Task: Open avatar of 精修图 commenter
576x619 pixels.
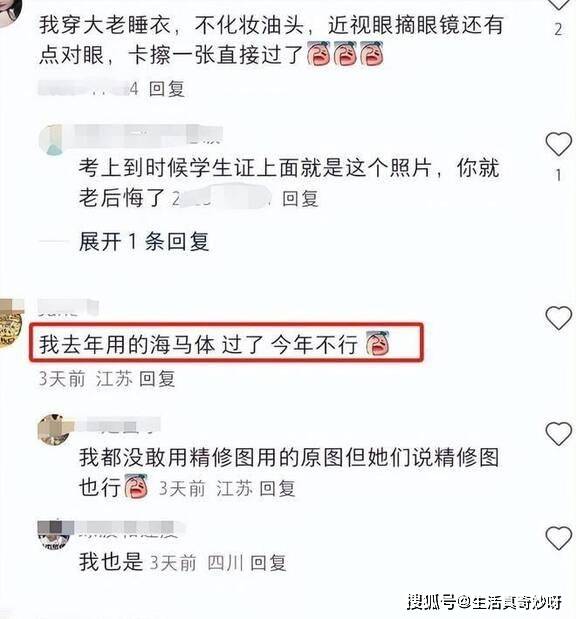Action: 54,430
